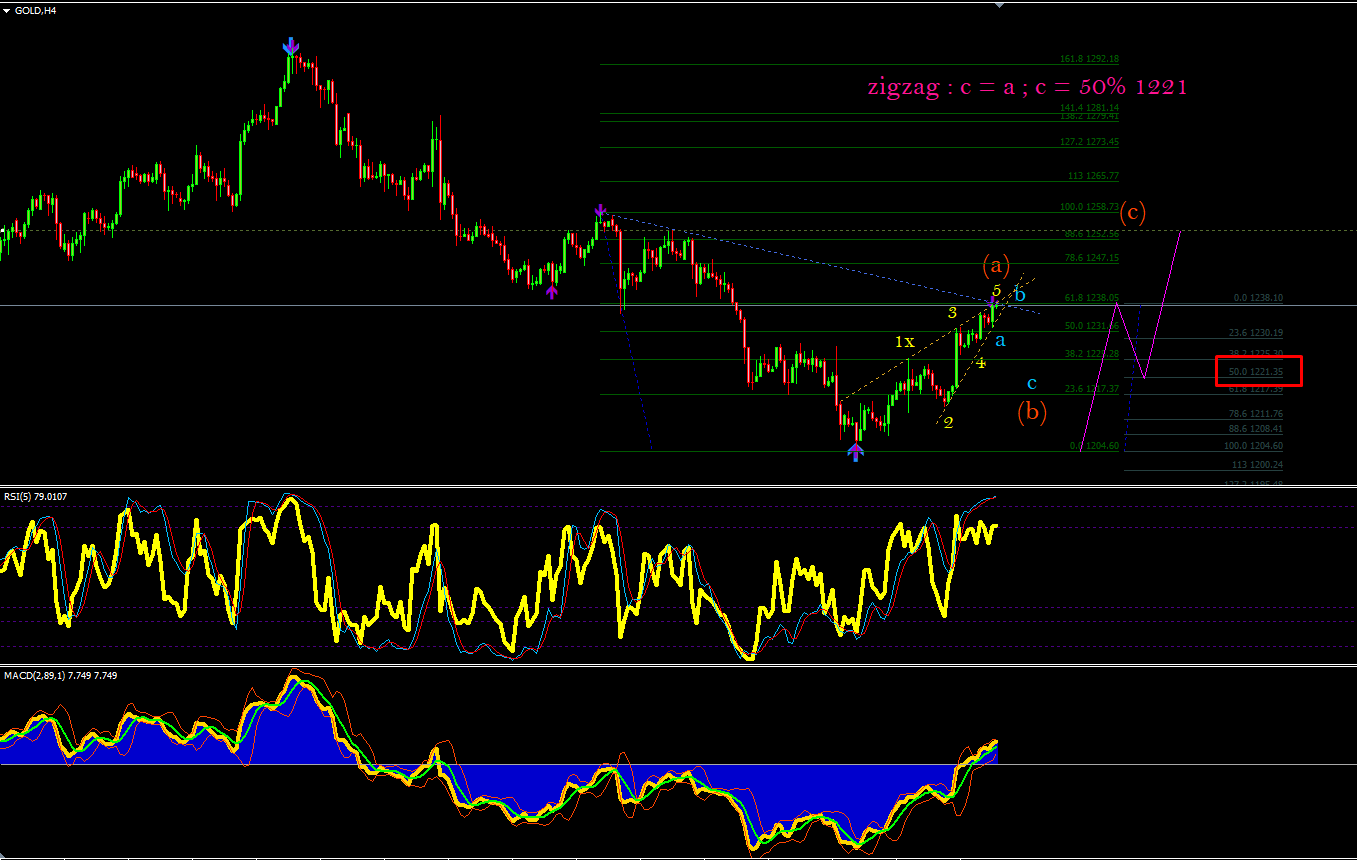Select the blue dashed descending trendline

[820, 263]
